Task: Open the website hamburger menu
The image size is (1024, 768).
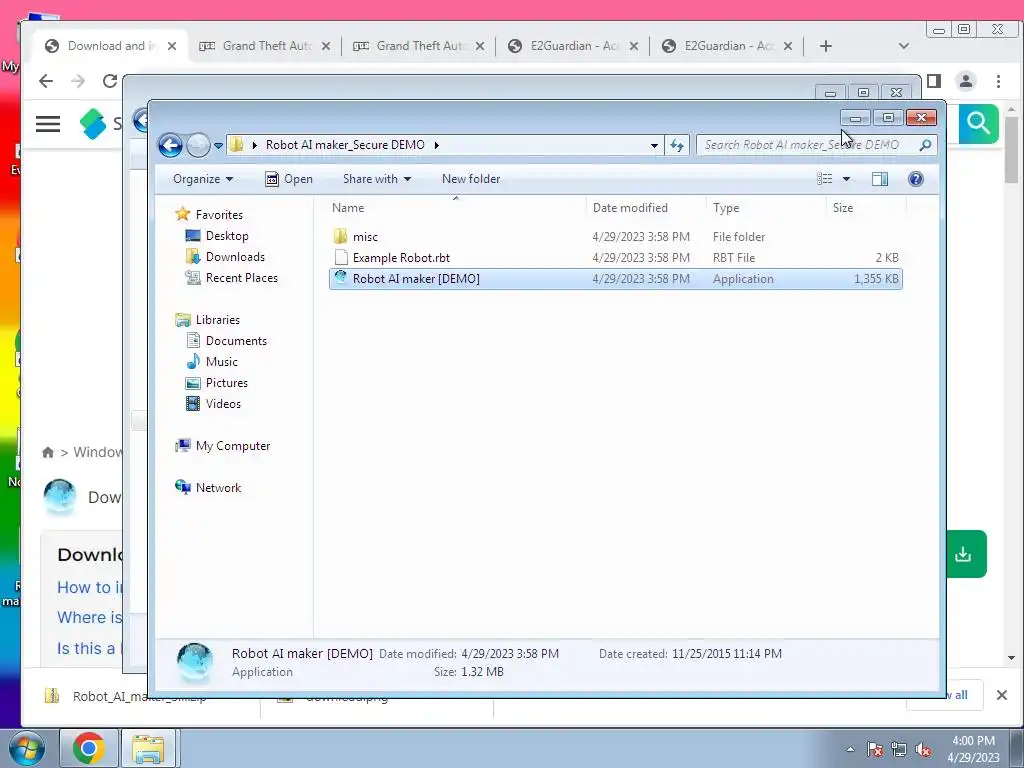Action: click(x=48, y=123)
